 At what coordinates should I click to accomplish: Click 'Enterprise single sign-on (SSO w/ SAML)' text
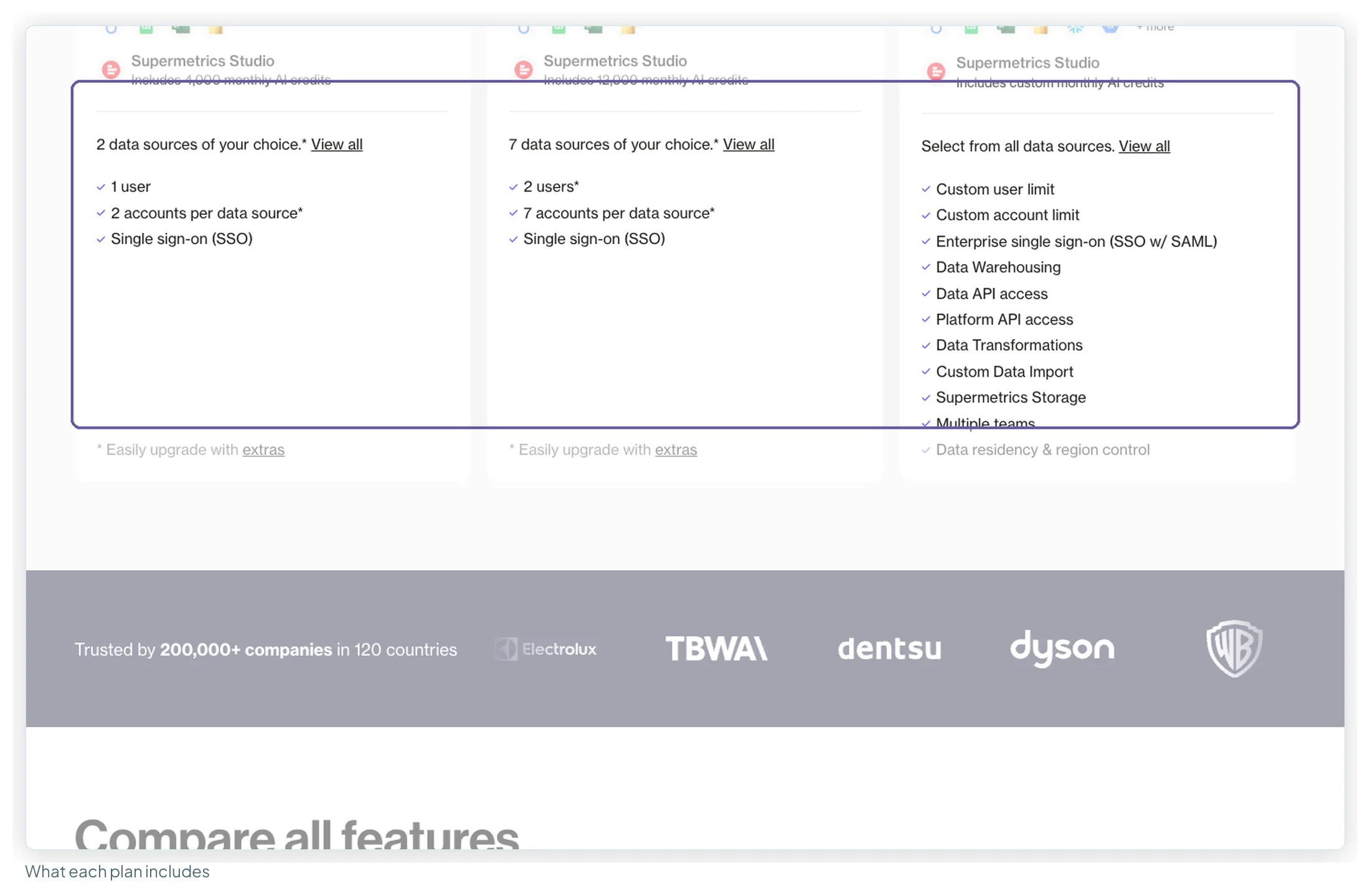pos(1076,242)
